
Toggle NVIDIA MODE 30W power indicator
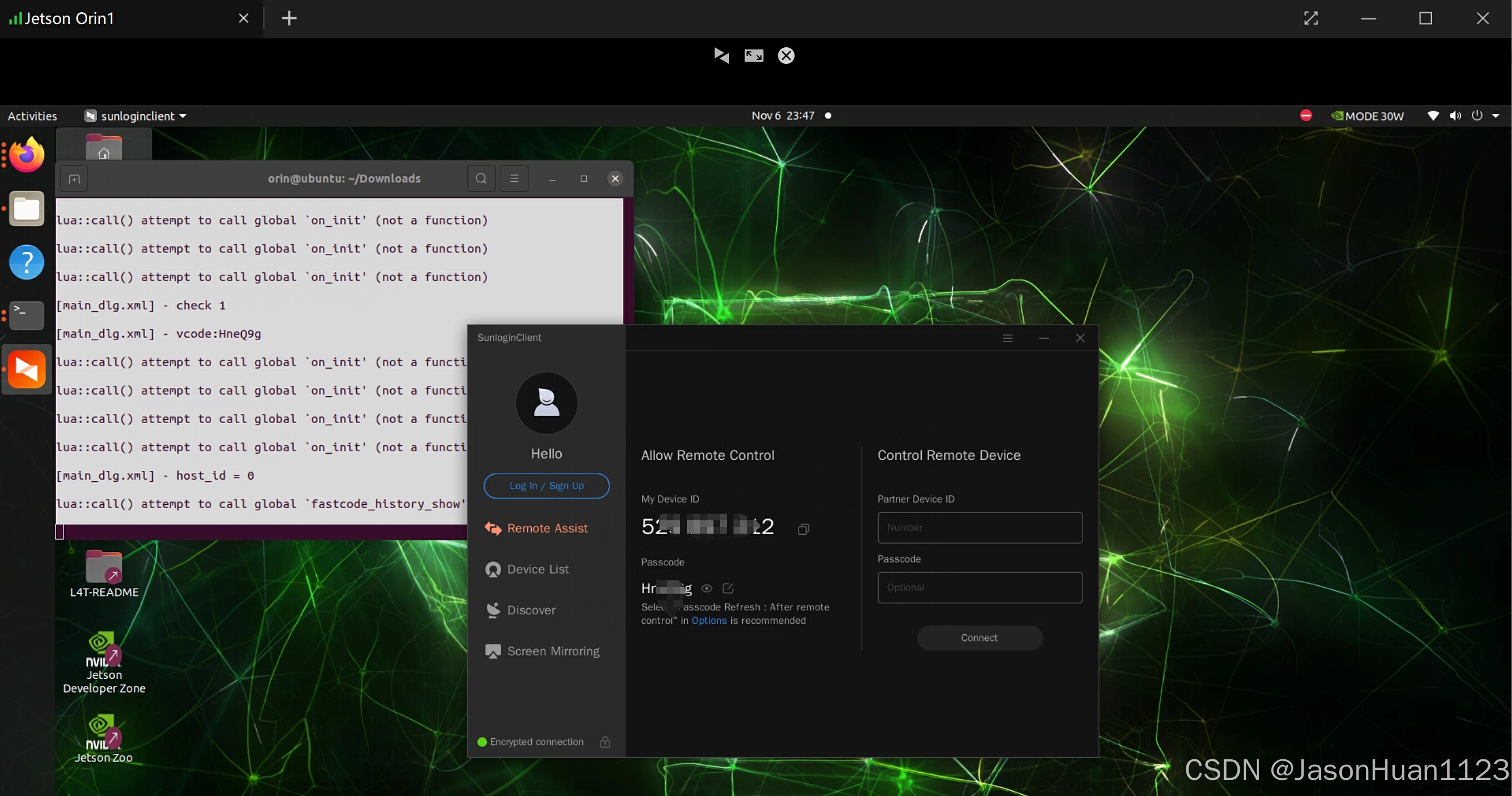point(1367,116)
